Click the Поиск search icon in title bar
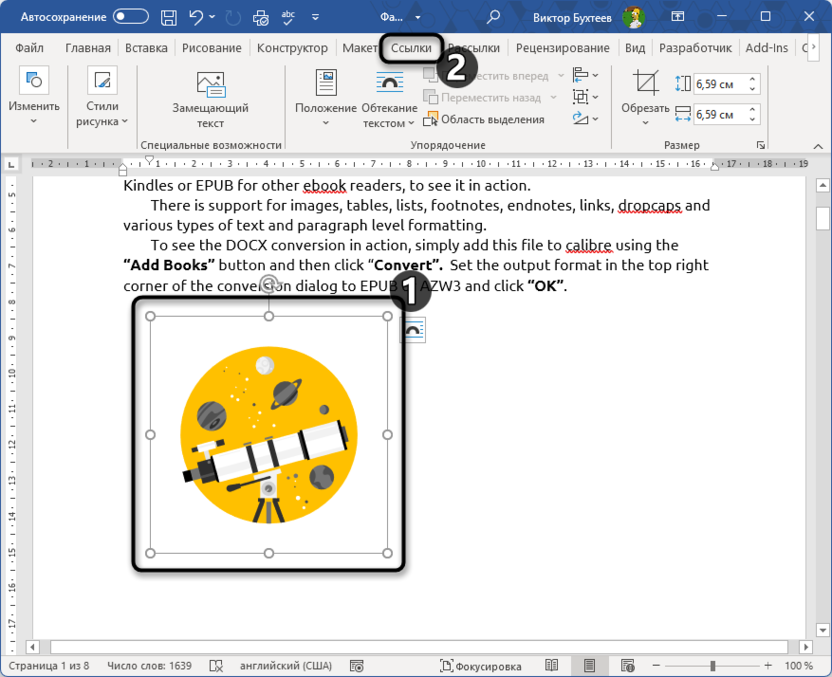The height and width of the screenshot is (677, 832). [493, 16]
